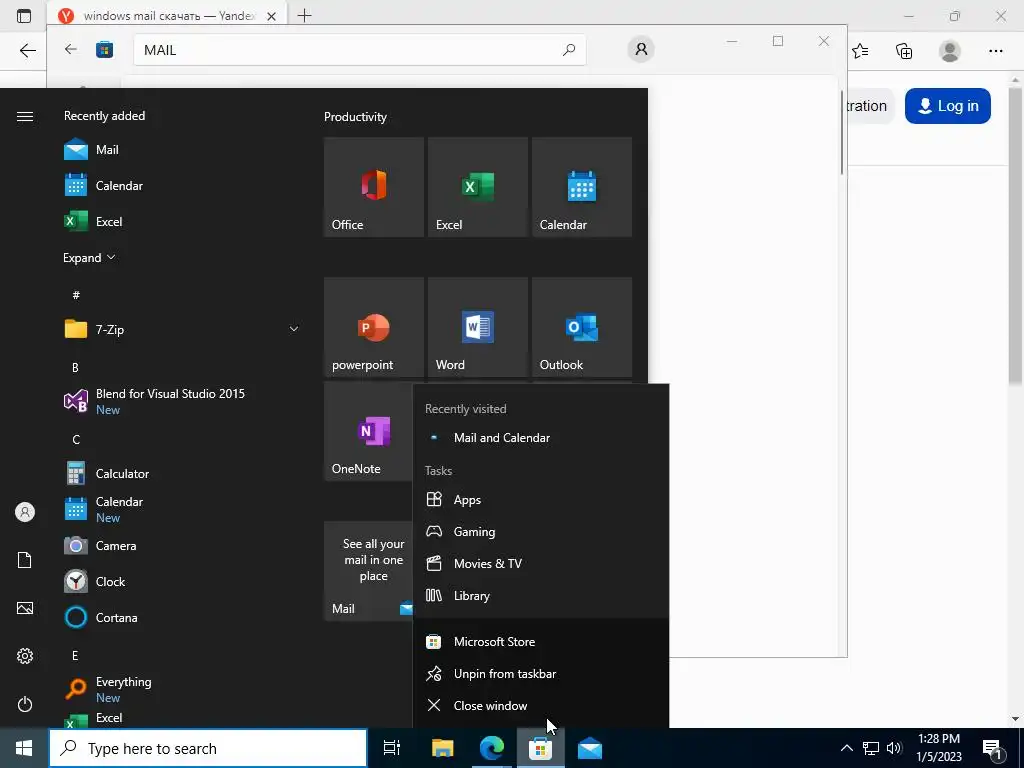
Task: Show hidden system tray icons
Action: pyautogui.click(x=846, y=748)
